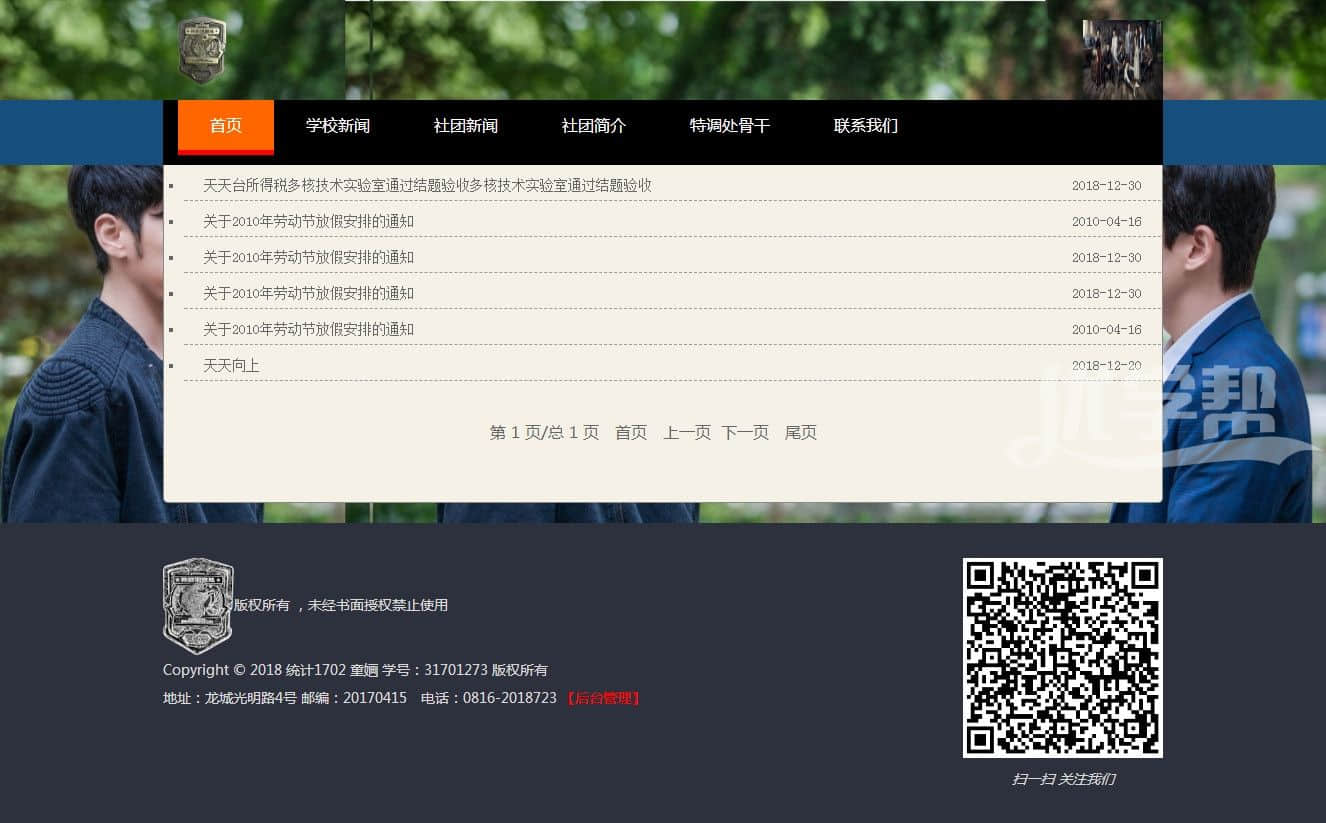
Task: Click the 首页 pagination link
Action: pos(631,432)
